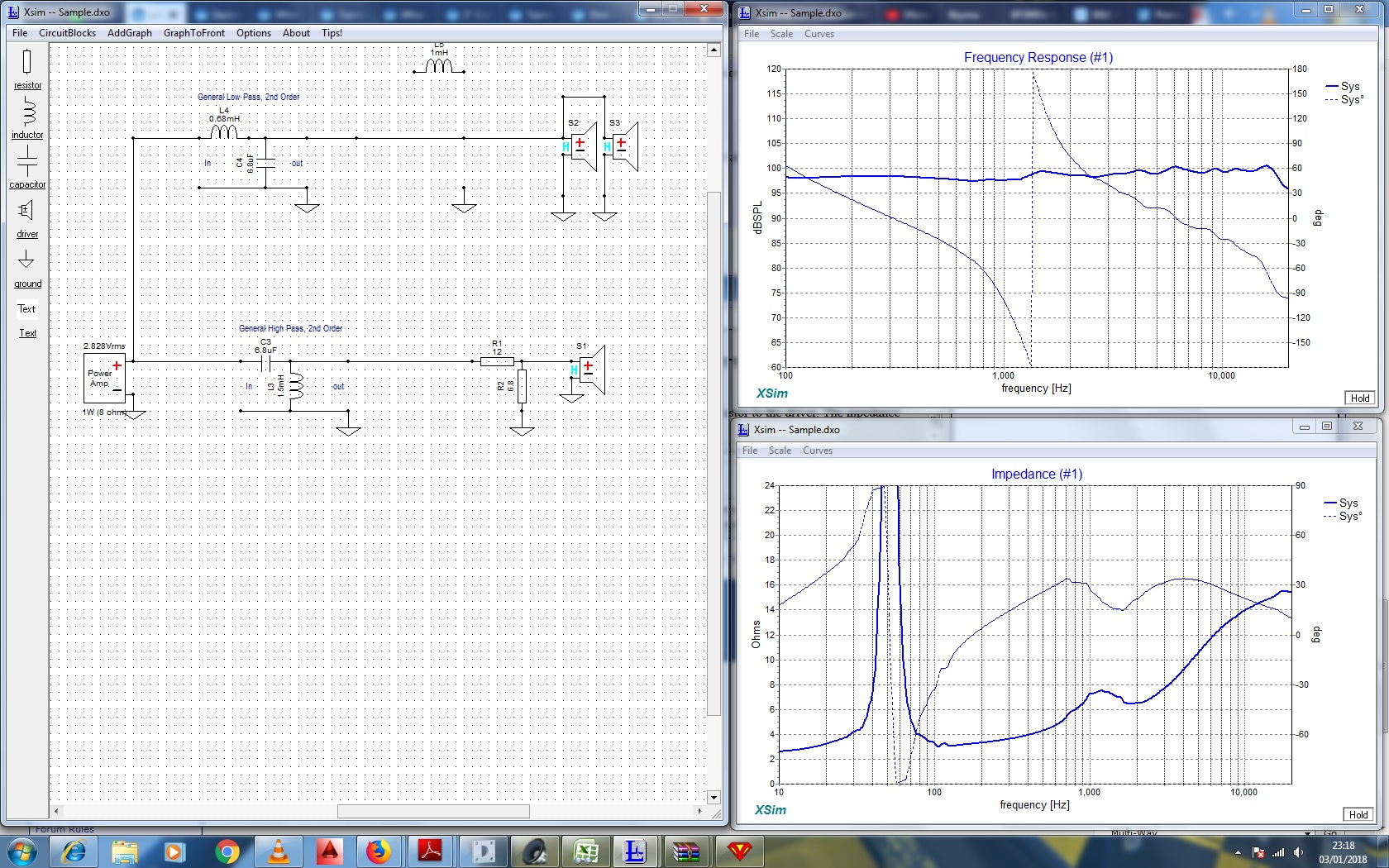The height and width of the screenshot is (868, 1389).
Task: Open the Options menu
Action: pyautogui.click(x=254, y=33)
